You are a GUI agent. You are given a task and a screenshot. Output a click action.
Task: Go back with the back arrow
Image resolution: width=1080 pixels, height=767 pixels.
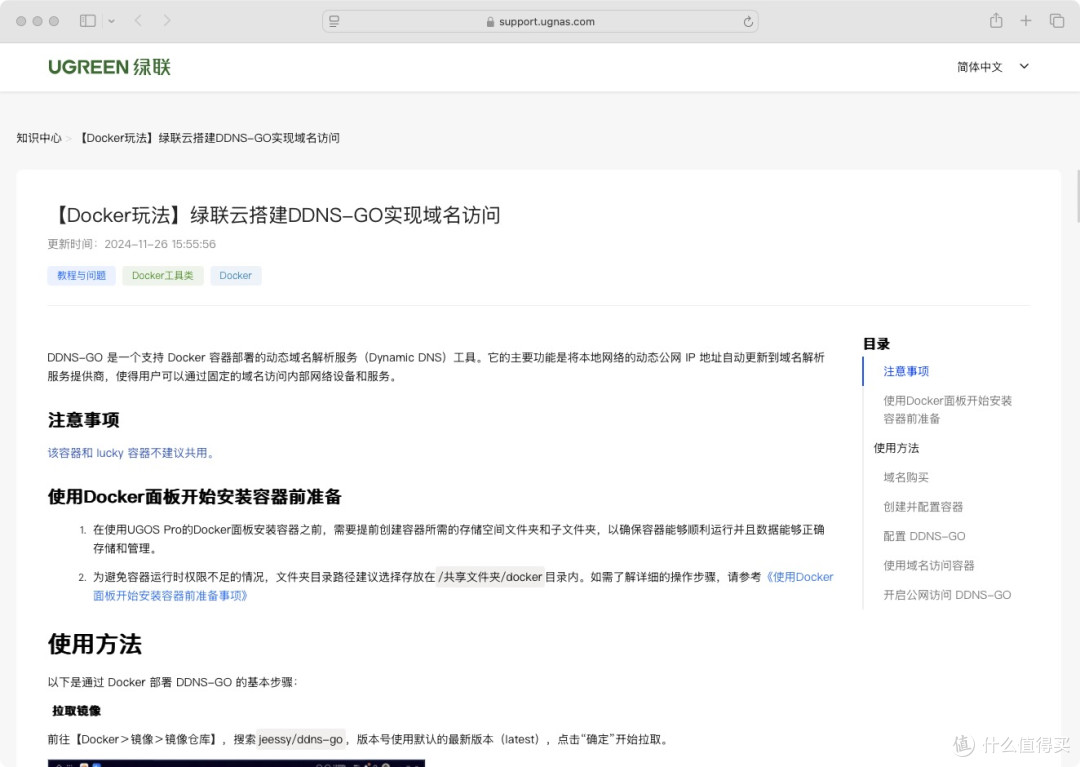[138, 21]
